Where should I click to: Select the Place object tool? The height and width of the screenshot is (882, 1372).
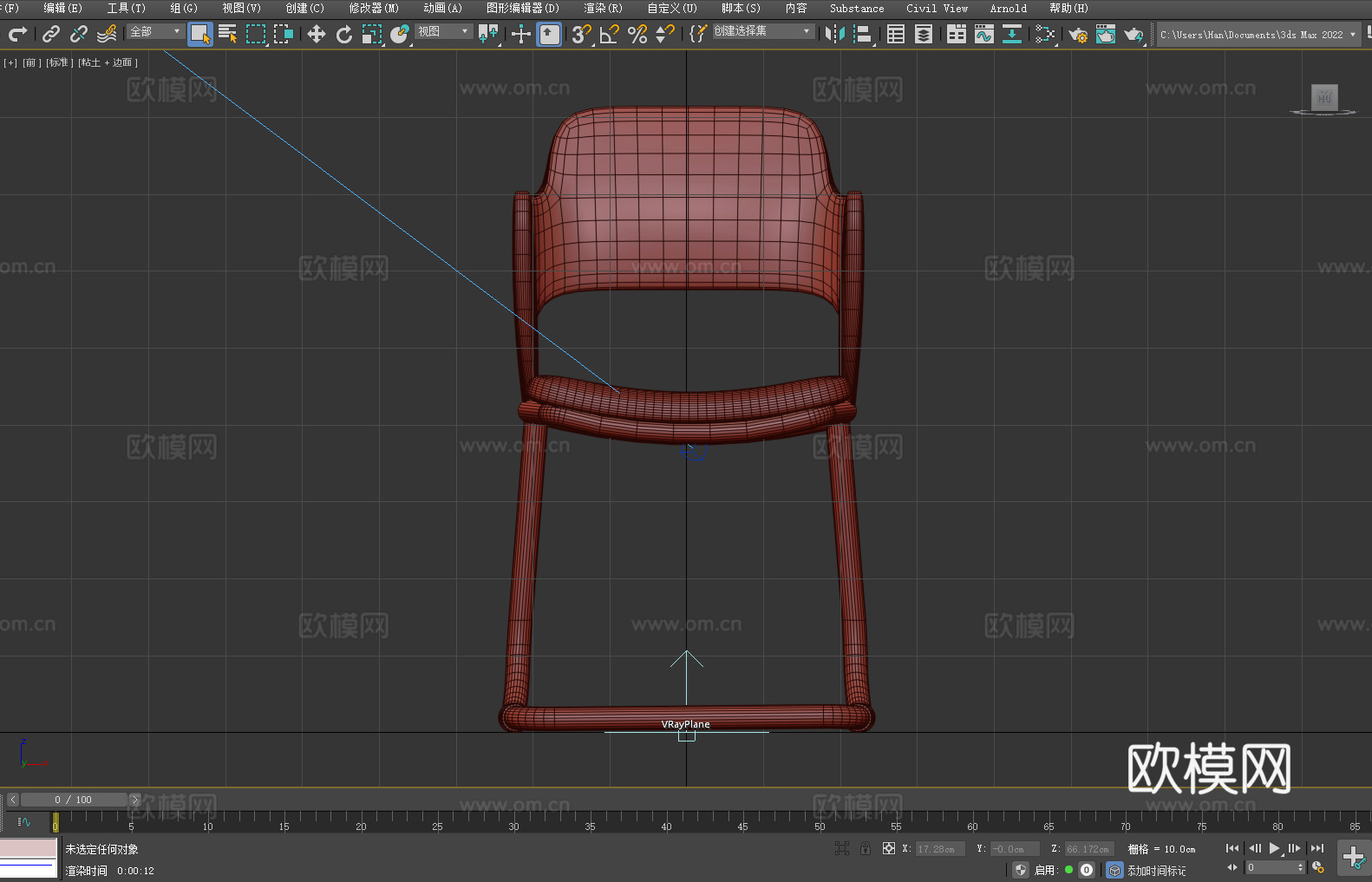point(400,34)
